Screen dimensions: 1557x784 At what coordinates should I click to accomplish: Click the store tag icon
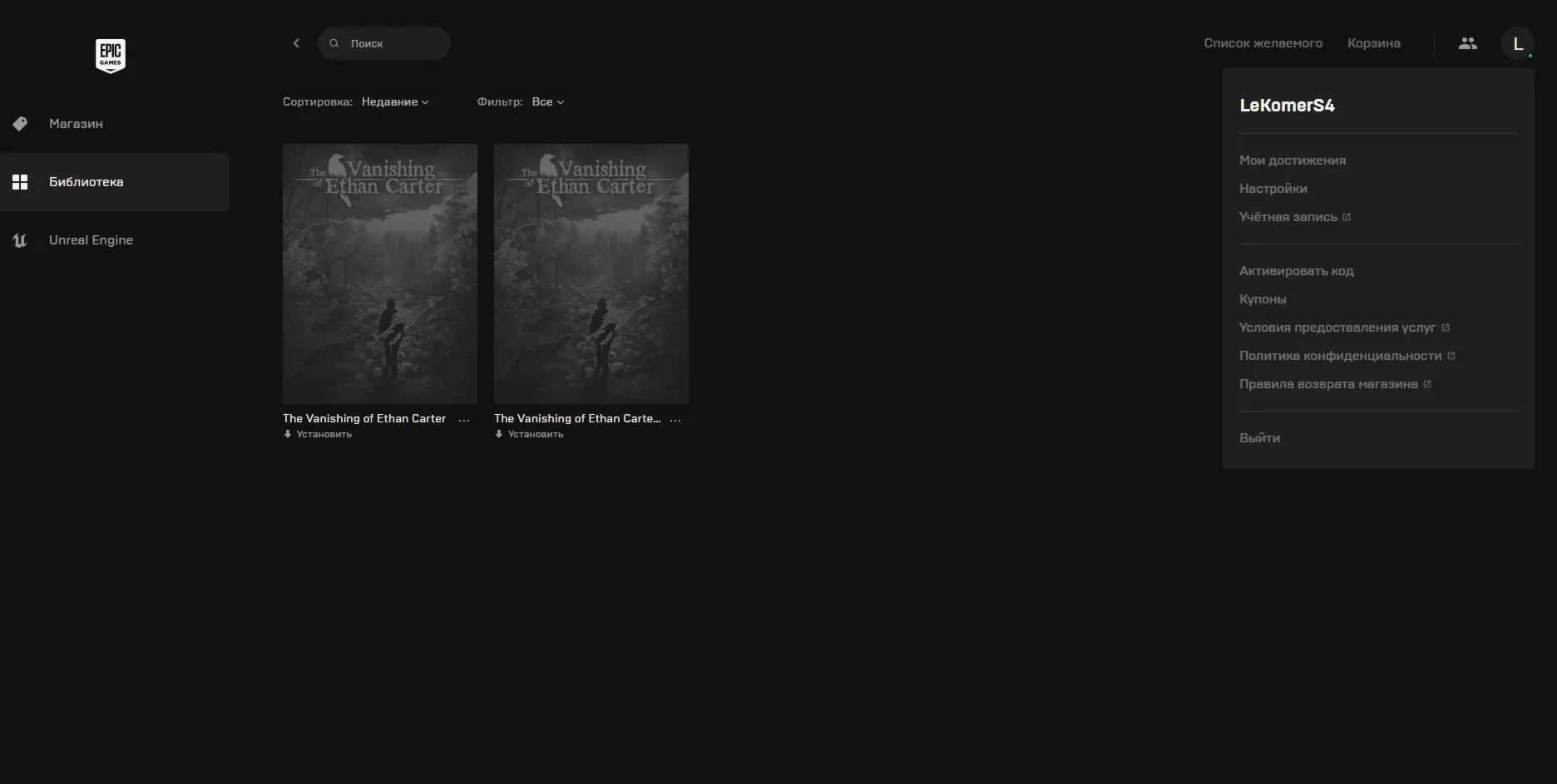click(20, 124)
